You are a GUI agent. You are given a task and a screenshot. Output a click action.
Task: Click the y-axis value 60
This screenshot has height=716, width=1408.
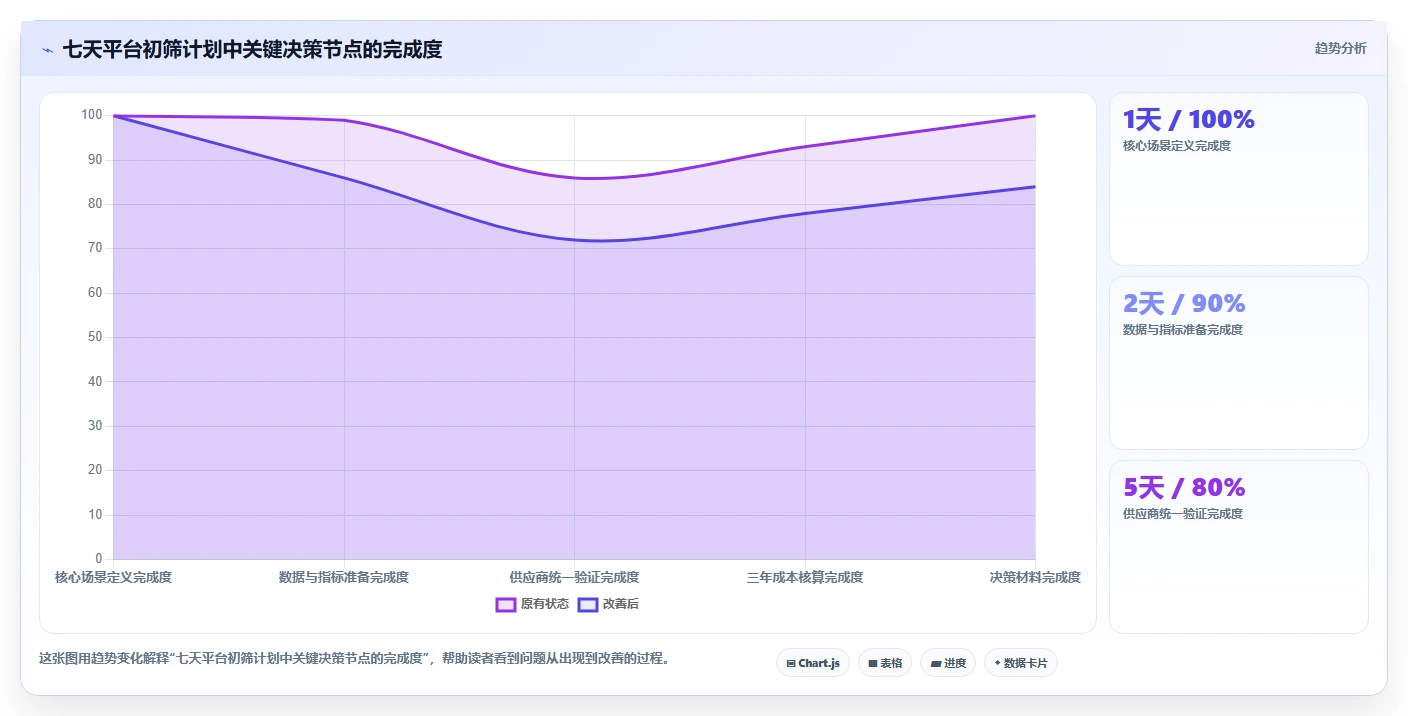95,293
